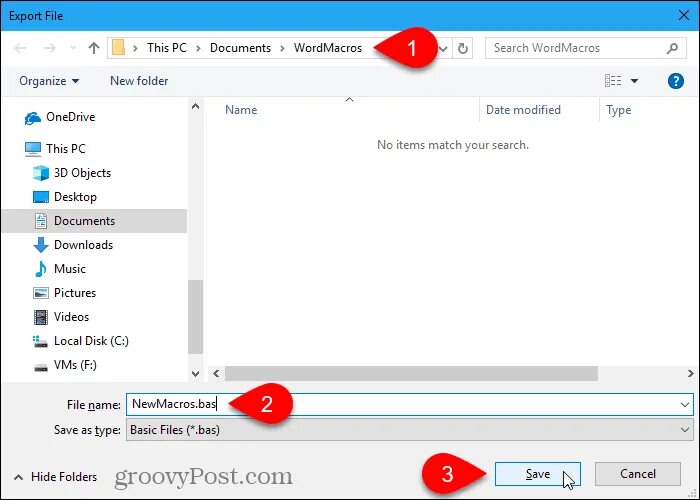Click the folder icon in address bar
Image resolution: width=700 pixels, height=500 pixels.
click(118, 48)
